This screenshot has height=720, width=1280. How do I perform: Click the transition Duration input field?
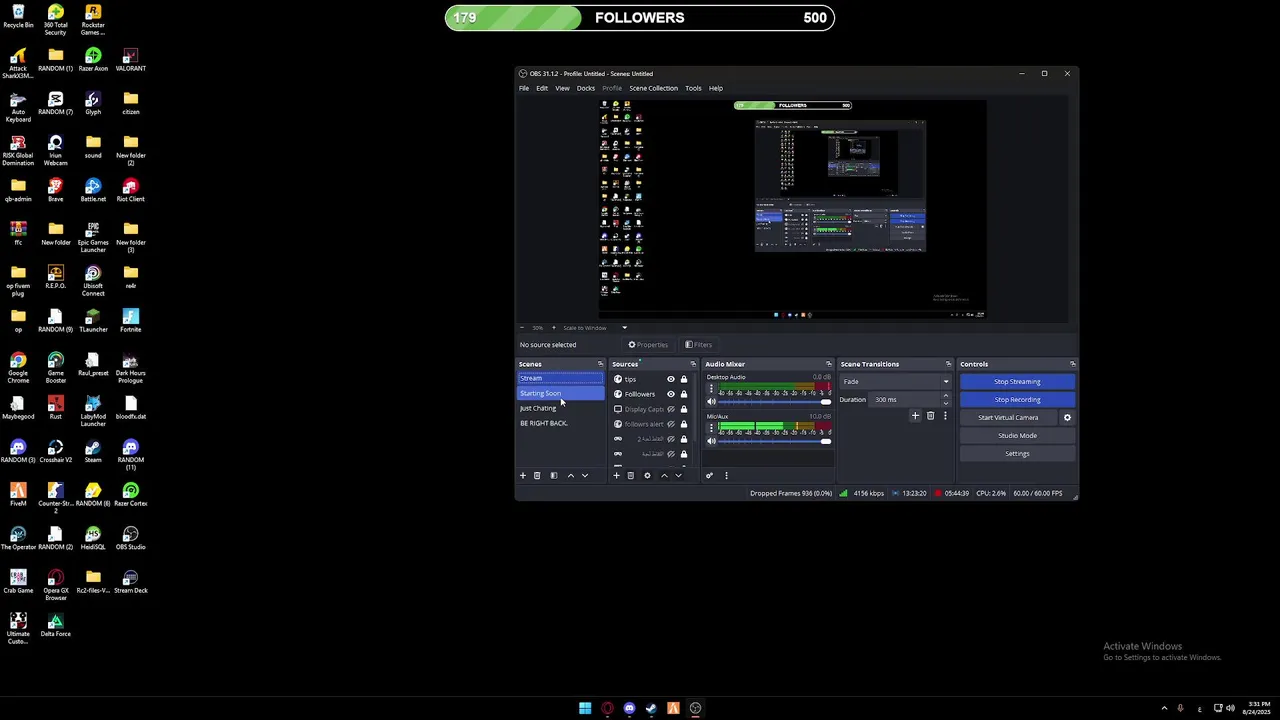[x=905, y=399]
